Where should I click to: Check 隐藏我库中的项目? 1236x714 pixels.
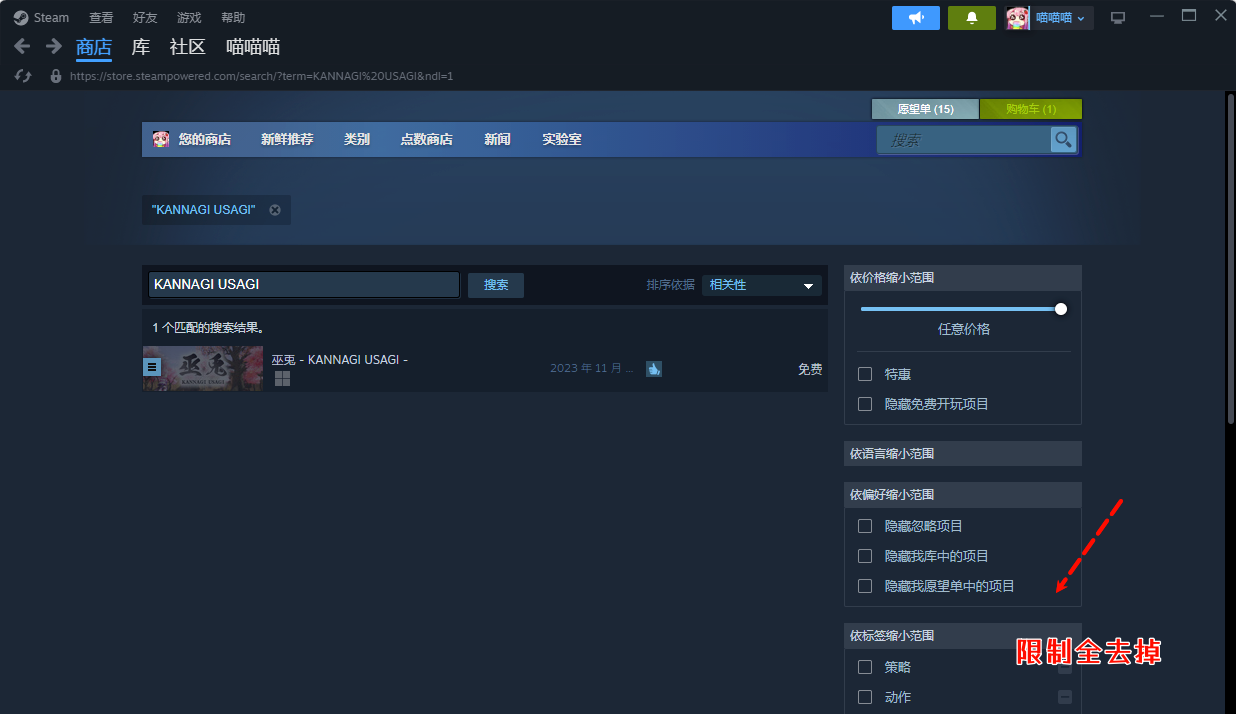pos(865,556)
